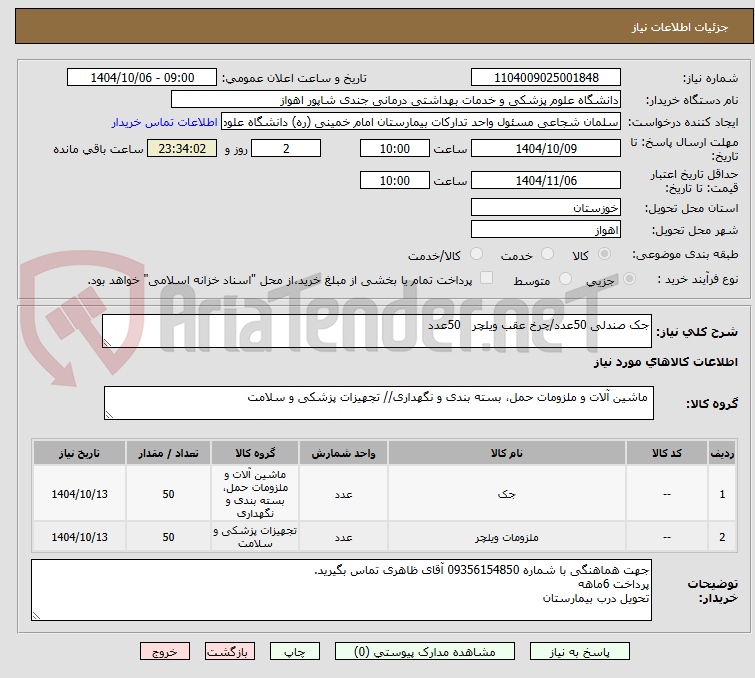The image size is (755, 678).
Task: Click the شرح کلی نیاز description textarea
Action: coord(377,331)
